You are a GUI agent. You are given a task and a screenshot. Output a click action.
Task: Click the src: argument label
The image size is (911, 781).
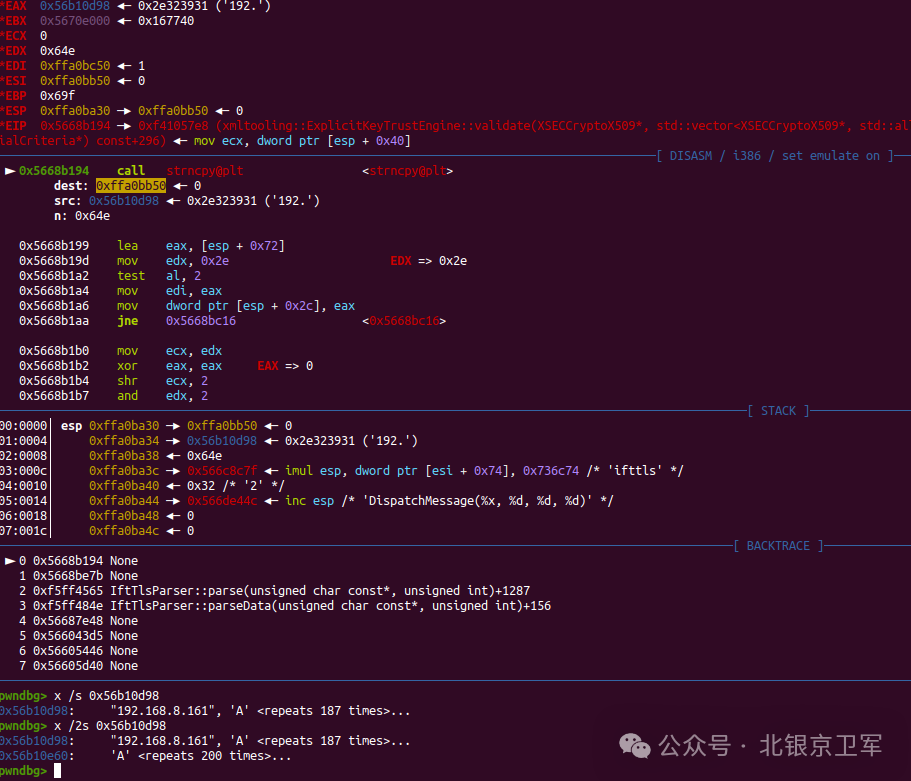[x=67, y=201]
